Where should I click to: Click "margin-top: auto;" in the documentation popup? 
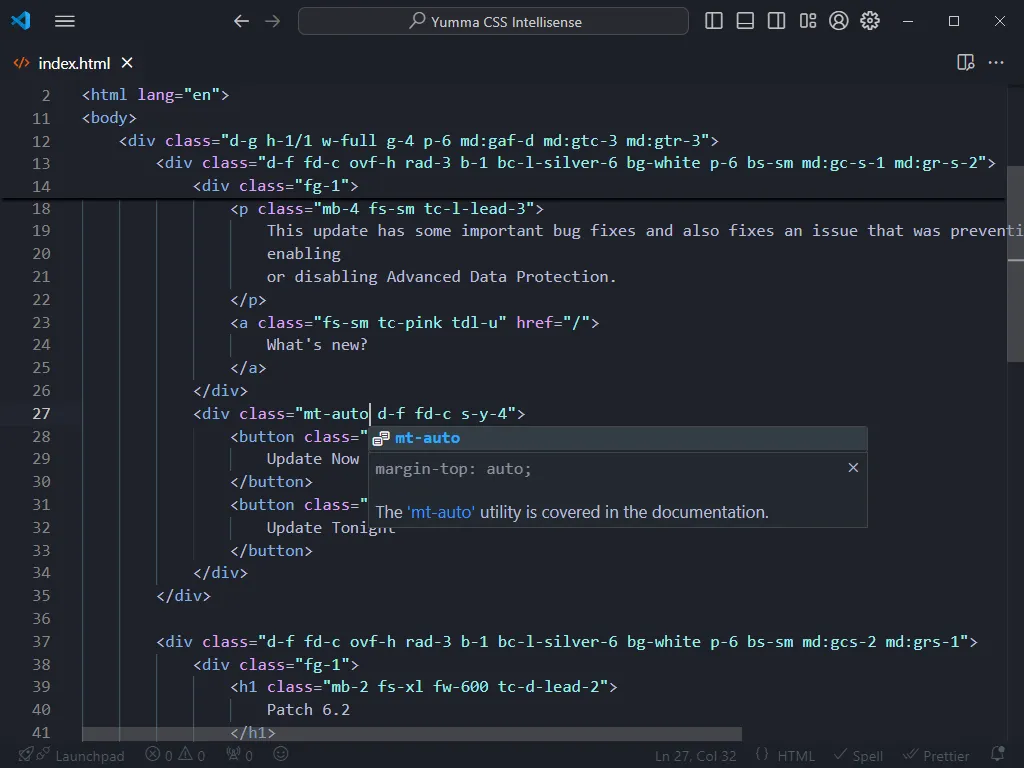coord(453,469)
